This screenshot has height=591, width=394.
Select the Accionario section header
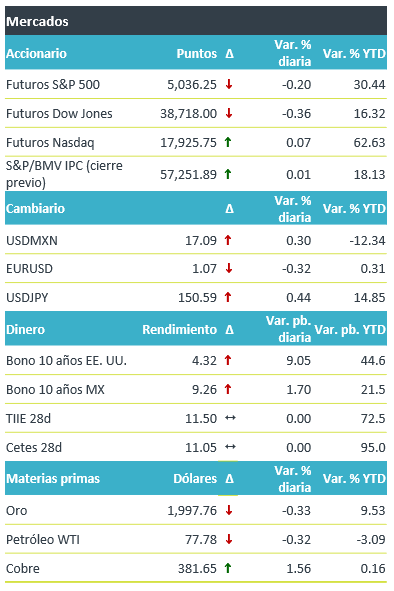click(36, 54)
